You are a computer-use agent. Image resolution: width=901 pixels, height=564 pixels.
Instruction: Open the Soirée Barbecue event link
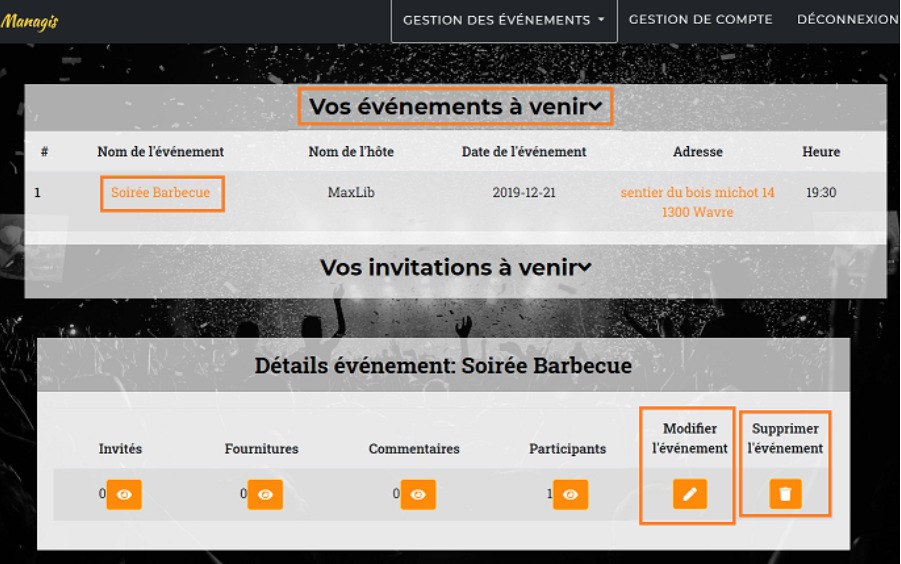[x=161, y=193]
